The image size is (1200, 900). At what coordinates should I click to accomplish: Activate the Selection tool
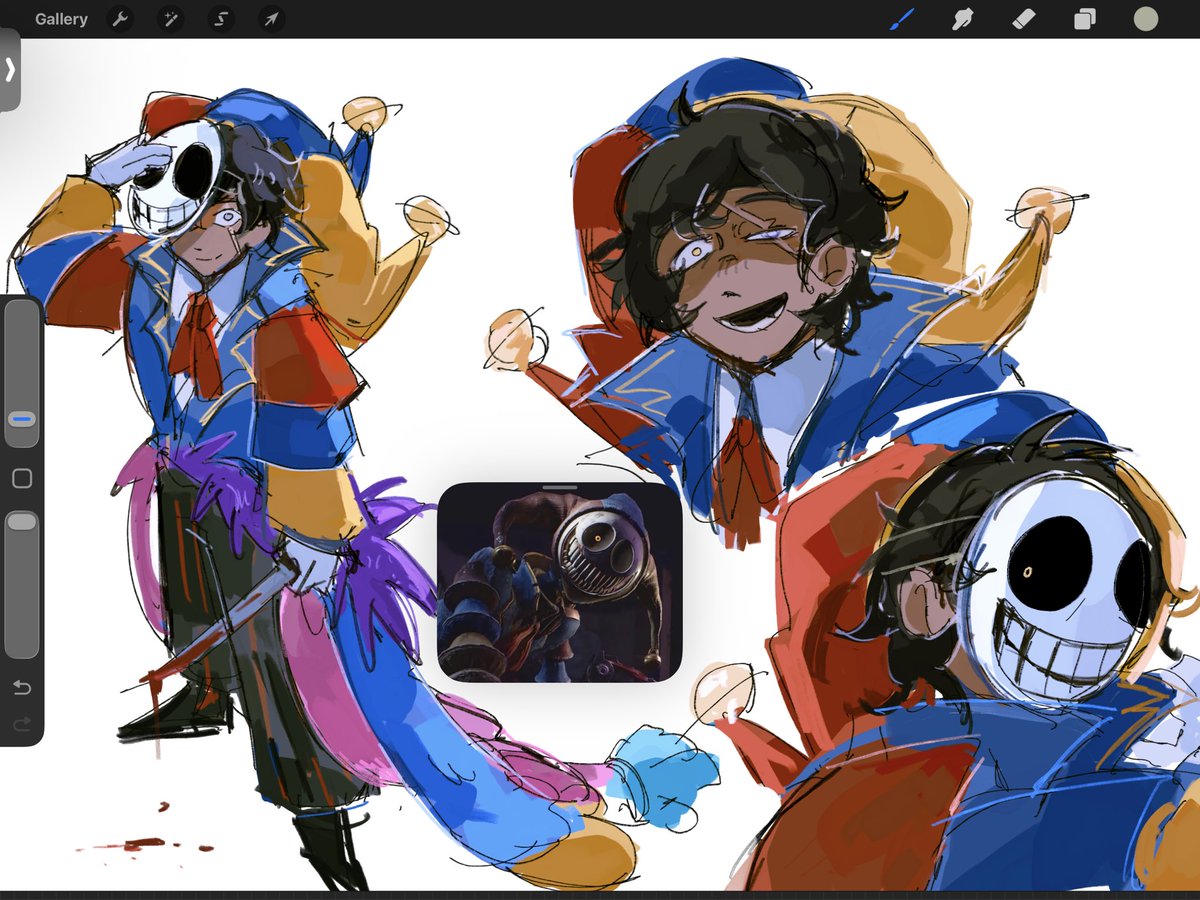click(221, 19)
